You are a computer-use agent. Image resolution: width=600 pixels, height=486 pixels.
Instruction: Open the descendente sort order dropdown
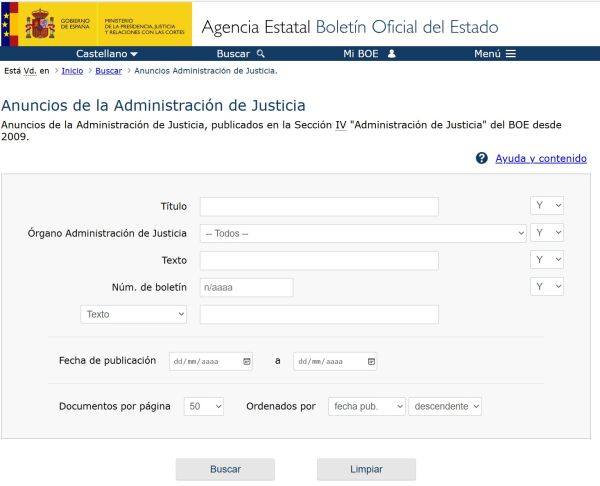coord(445,406)
